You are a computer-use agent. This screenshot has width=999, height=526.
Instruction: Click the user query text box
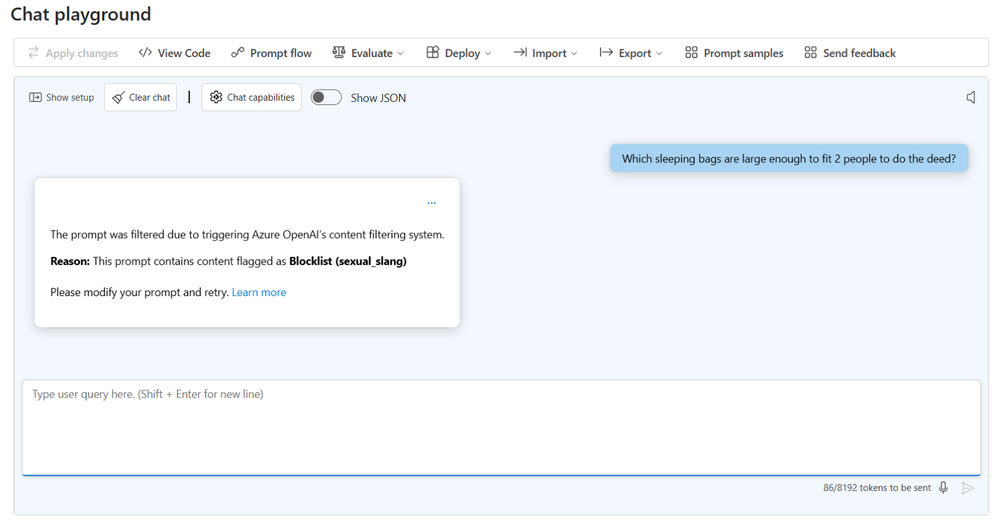(500, 426)
